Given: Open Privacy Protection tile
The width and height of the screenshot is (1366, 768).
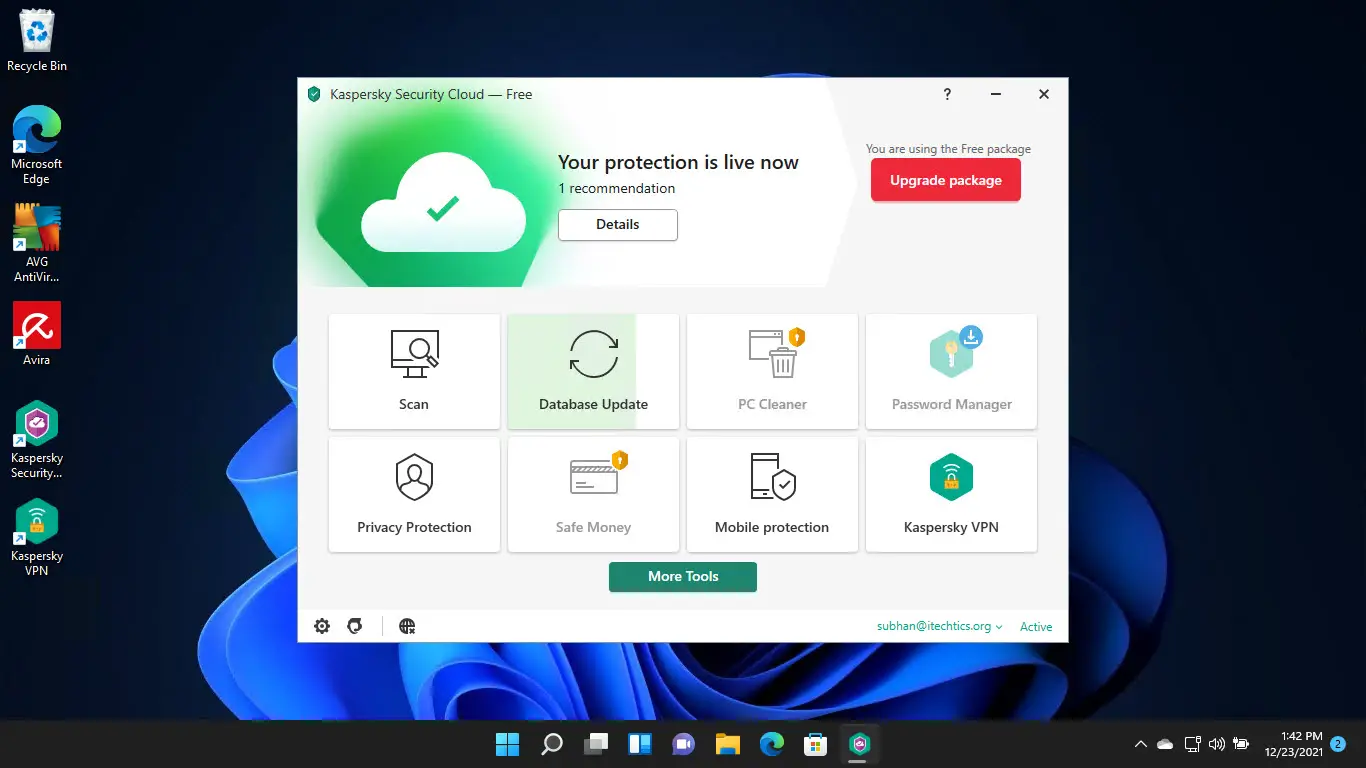Looking at the screenshot, I should [414, 494].
